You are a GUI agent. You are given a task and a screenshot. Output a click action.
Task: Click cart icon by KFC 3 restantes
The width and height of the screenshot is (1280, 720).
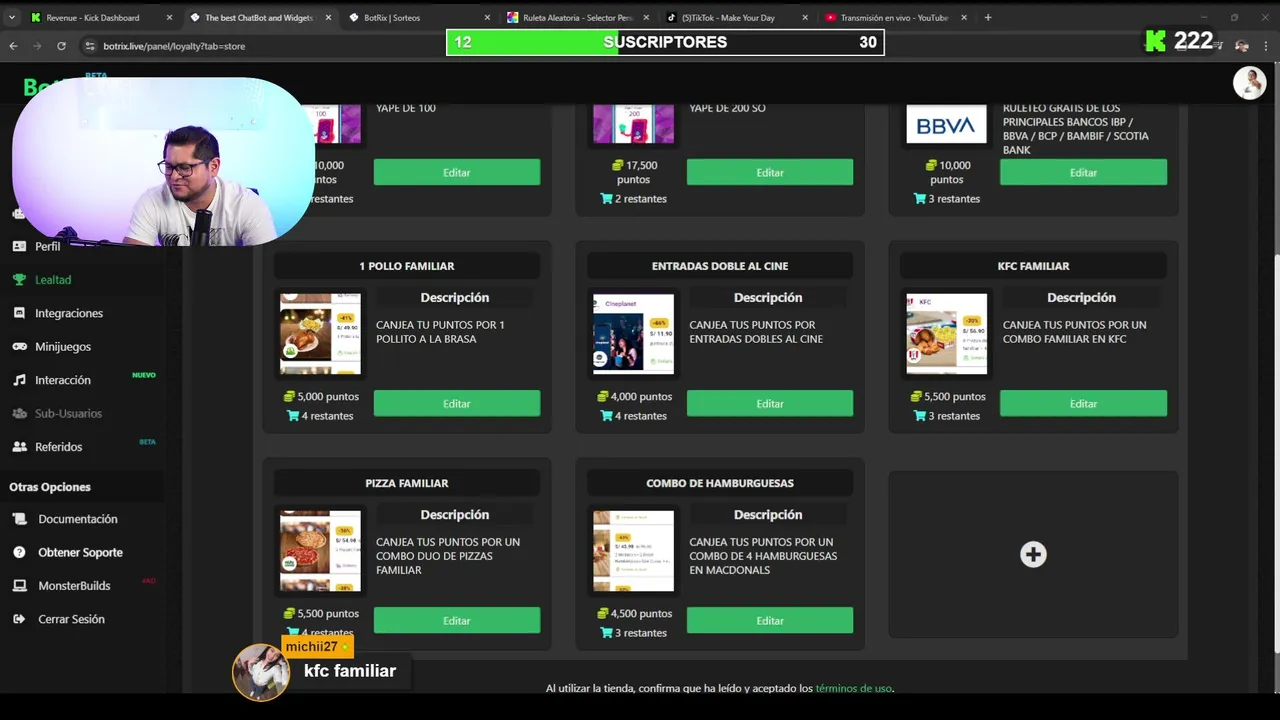pyautogui.click(x=920, y=416)
